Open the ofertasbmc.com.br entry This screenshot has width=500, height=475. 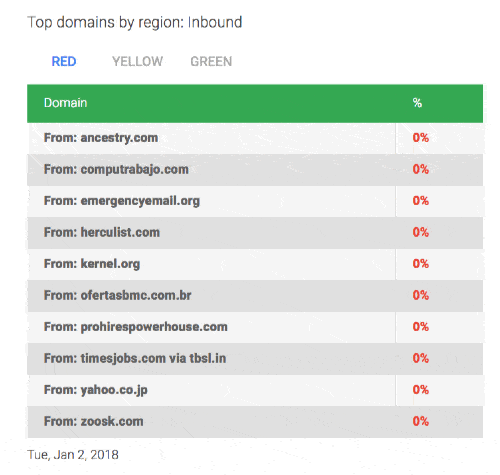(x=255, y=296)
